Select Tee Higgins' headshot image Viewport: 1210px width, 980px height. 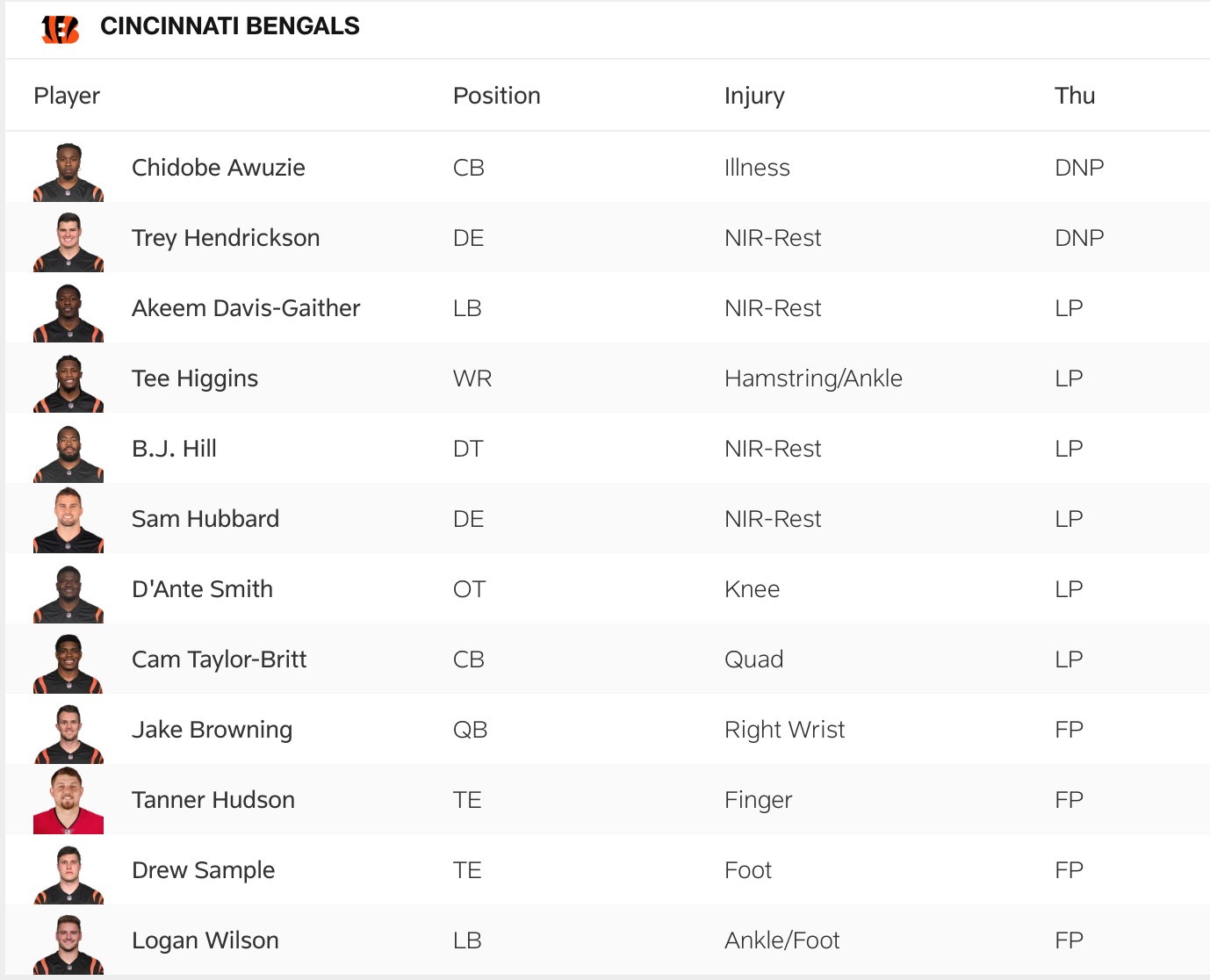[68, 384]
